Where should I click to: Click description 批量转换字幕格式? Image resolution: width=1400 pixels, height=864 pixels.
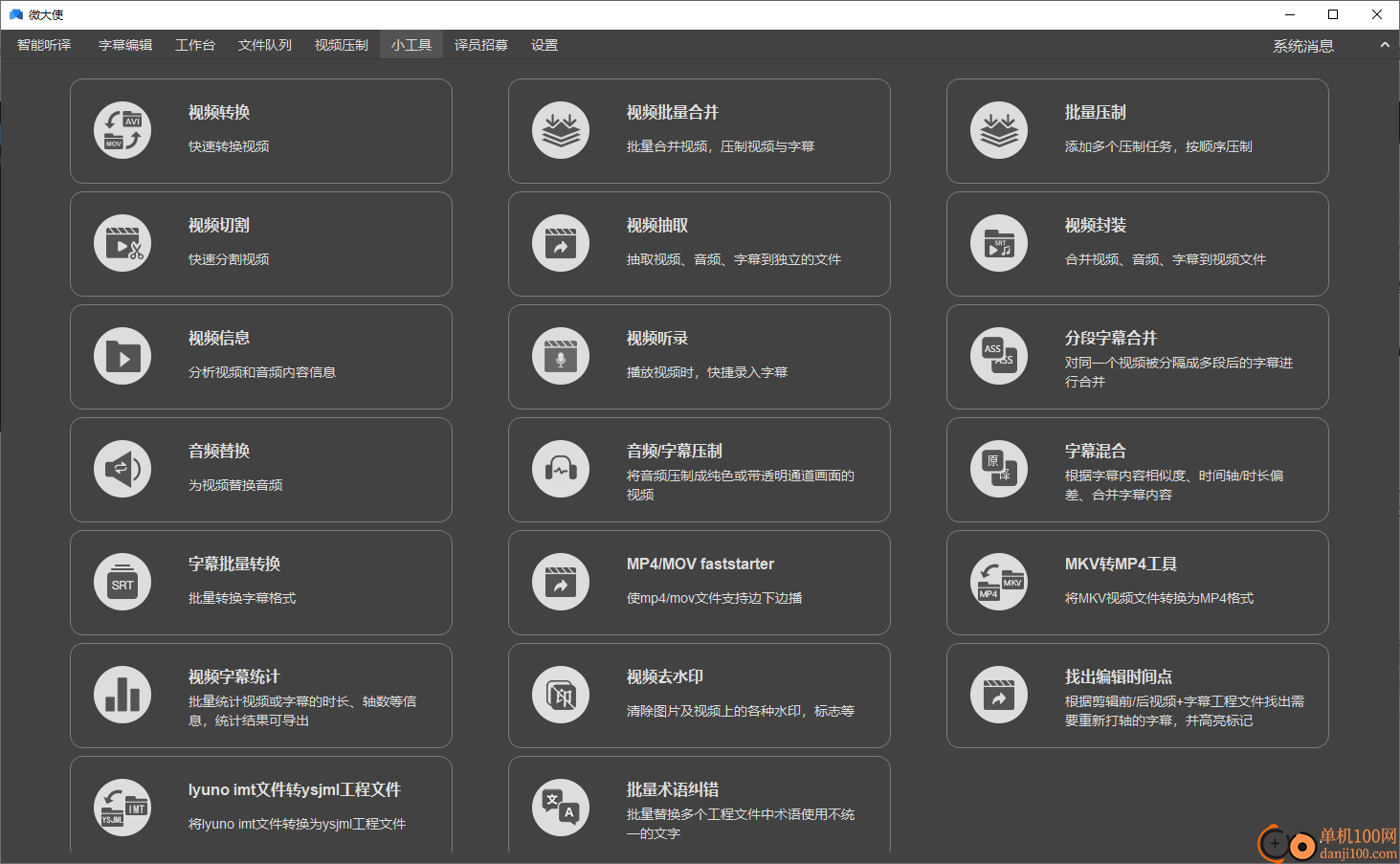242,598
